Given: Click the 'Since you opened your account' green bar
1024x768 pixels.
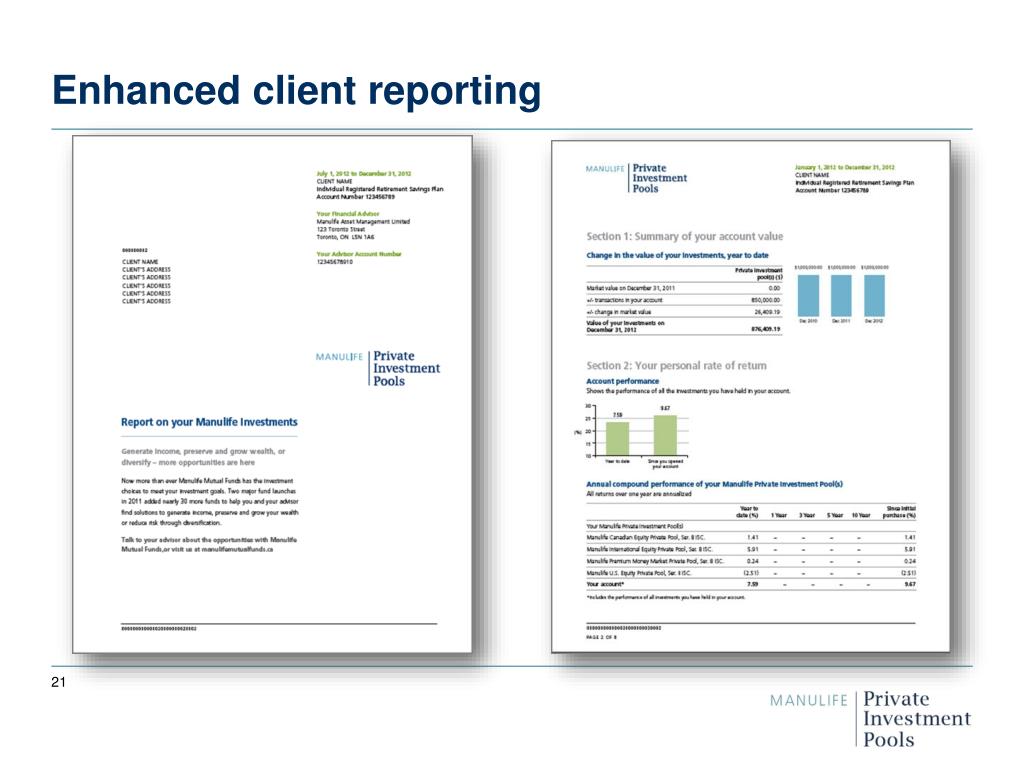Looking at the screenshot, I should [665, 436].
